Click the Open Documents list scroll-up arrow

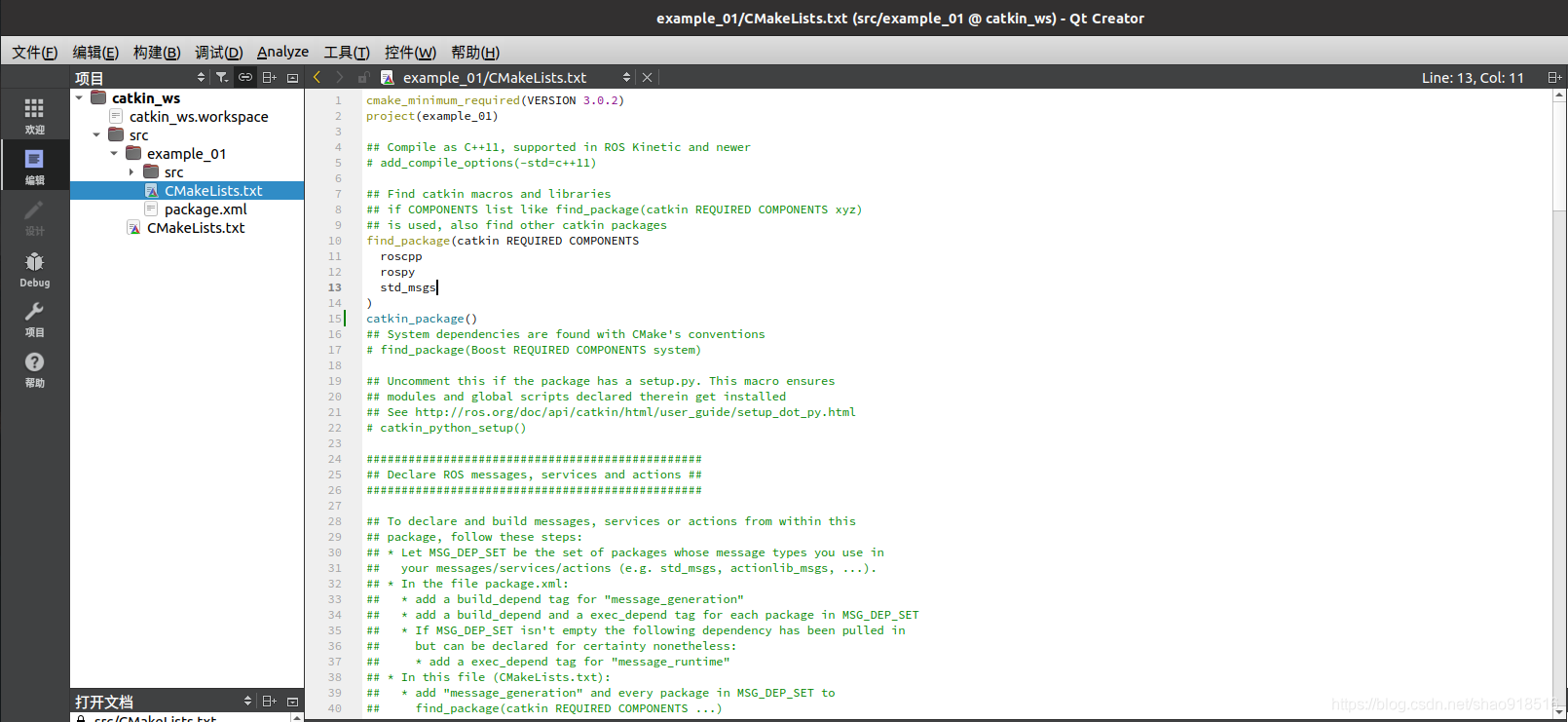[x=297, y=717]
